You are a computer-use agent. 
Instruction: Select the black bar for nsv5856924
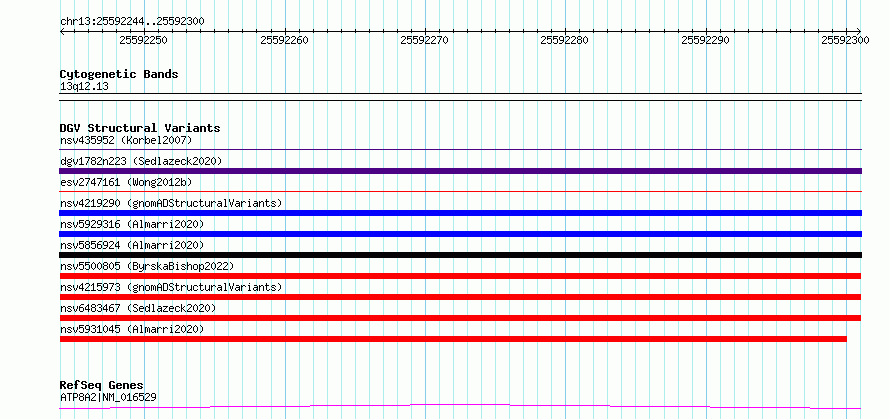[x=460, y=255]
